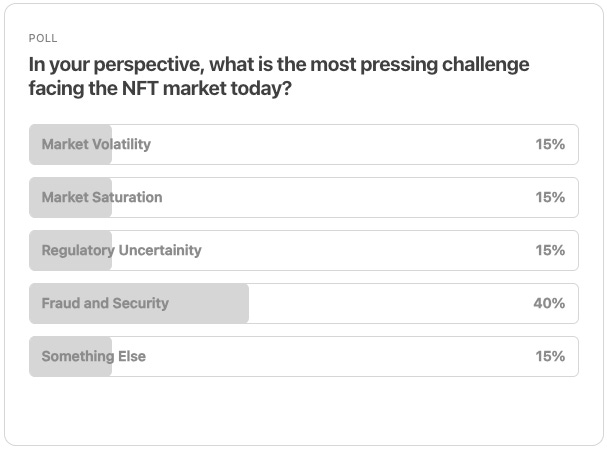Click the 40% result on Fraud and Security
Image resolution: width=607 pixels, height=452 pixels.
(x=549, y=303)
